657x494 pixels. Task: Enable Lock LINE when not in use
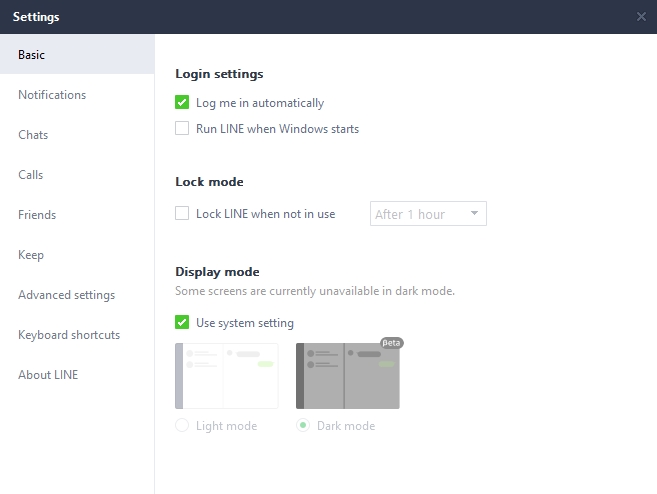182,213
